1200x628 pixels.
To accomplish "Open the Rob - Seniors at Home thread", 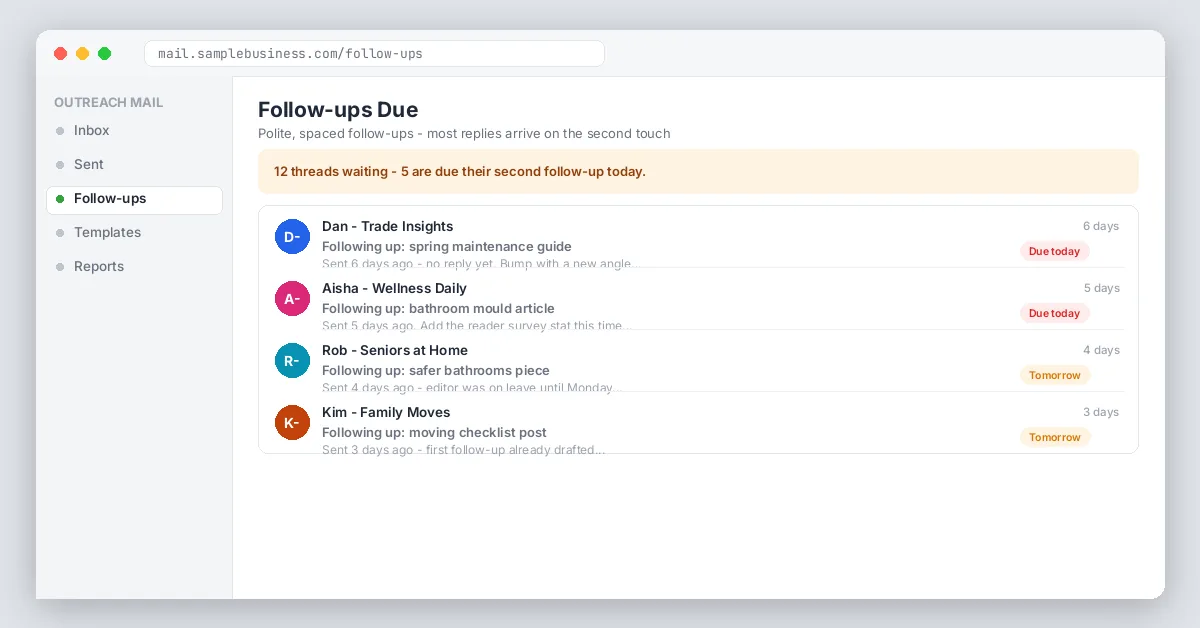I will click(x=698, y=361).
